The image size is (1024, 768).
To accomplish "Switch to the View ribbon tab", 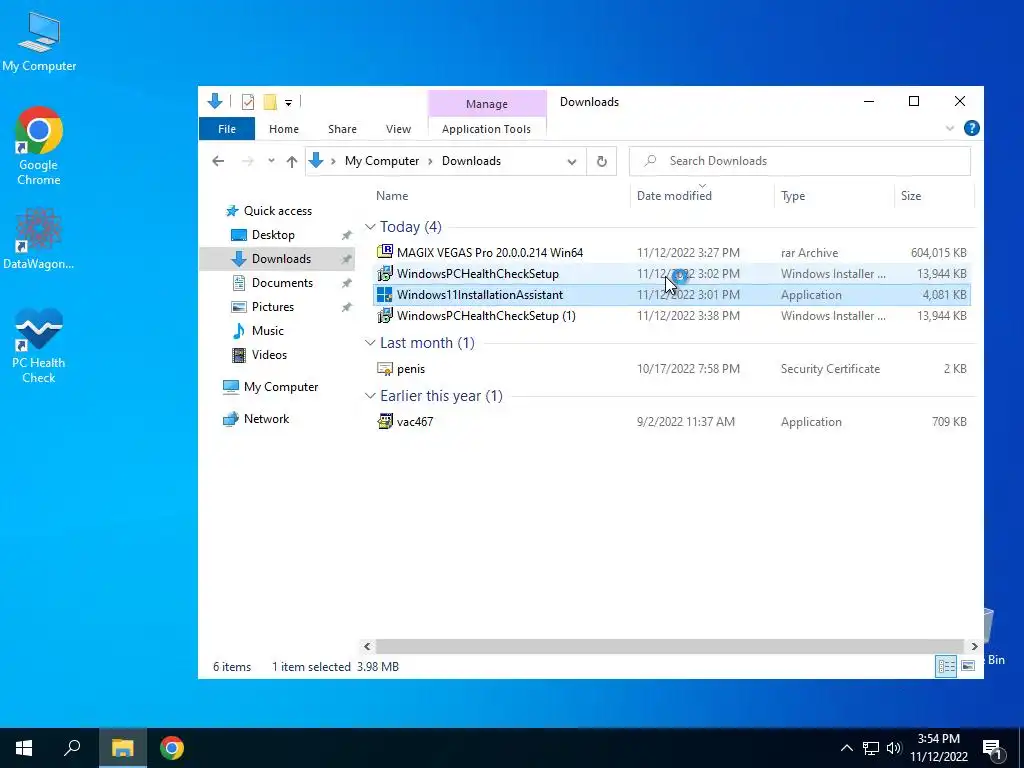I will coord(398,129).
